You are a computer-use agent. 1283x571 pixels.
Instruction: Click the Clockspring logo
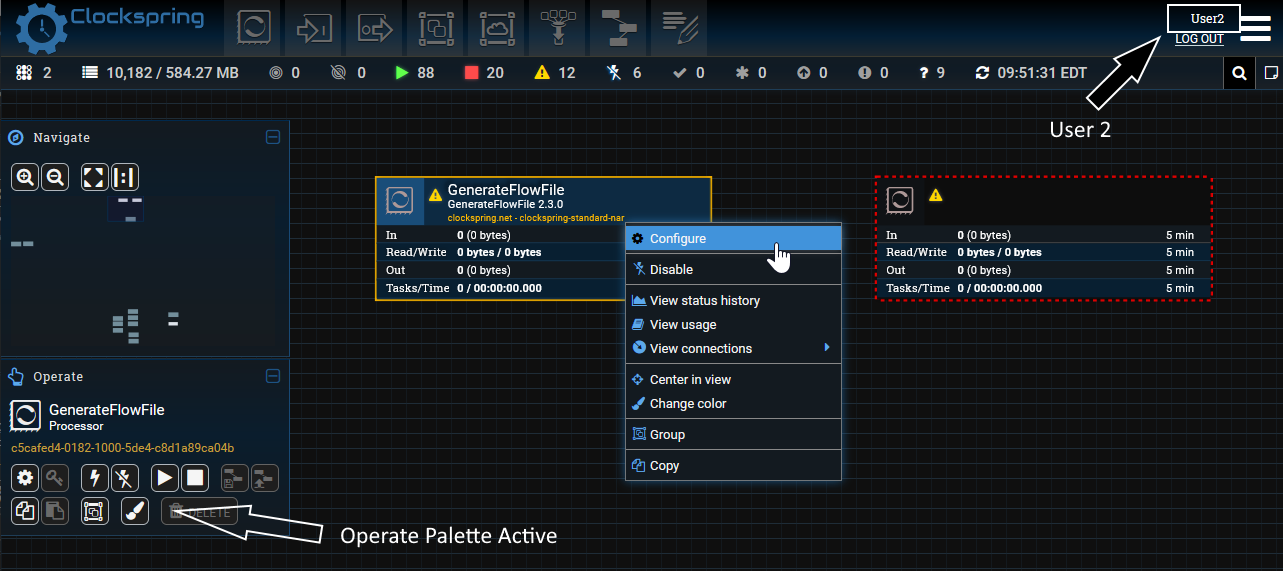point(110,28)
